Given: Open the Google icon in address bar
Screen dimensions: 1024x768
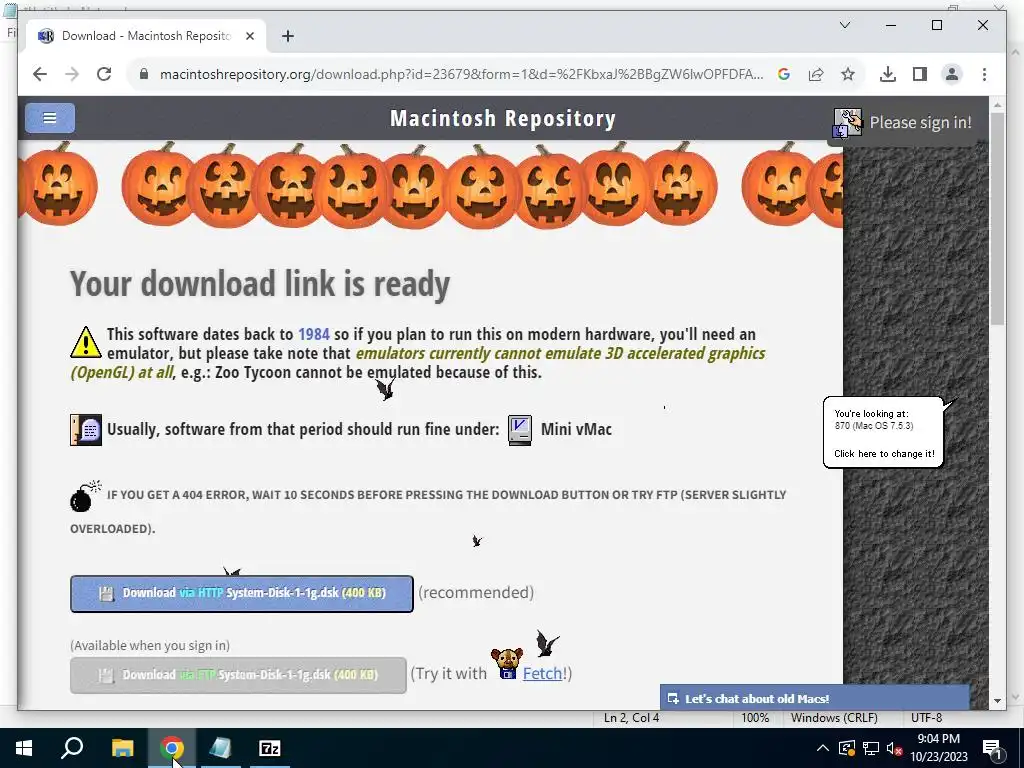Looking at the screenshot, I should point(784,74).
